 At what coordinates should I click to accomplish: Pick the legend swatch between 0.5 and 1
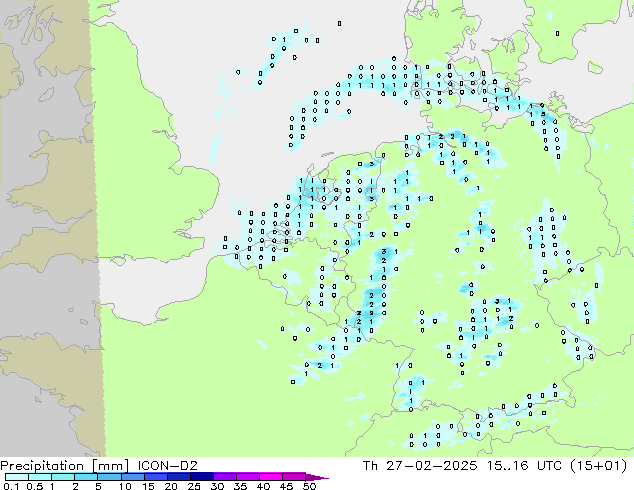pos(40,477)
